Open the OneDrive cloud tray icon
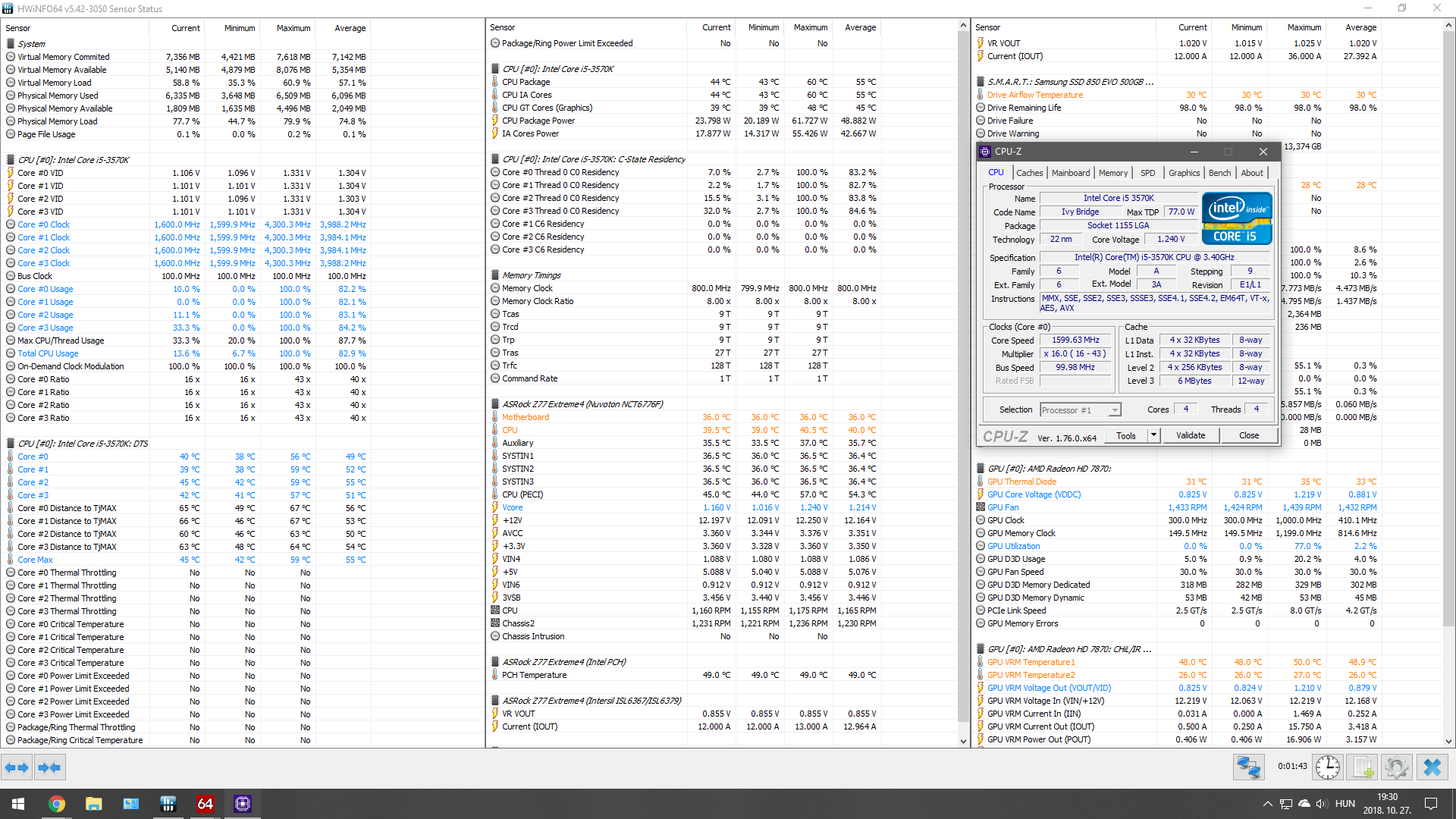 coord(1304,804)
